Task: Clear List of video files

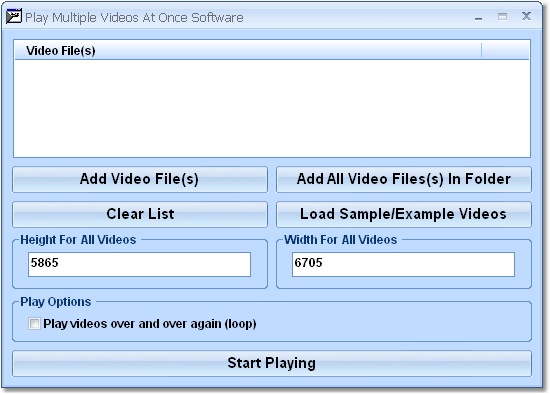Action: pos(140,214)
